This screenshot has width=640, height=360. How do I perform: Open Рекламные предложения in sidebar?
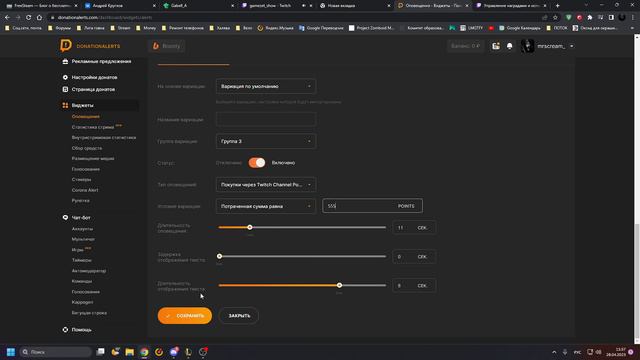click(101, 61)
